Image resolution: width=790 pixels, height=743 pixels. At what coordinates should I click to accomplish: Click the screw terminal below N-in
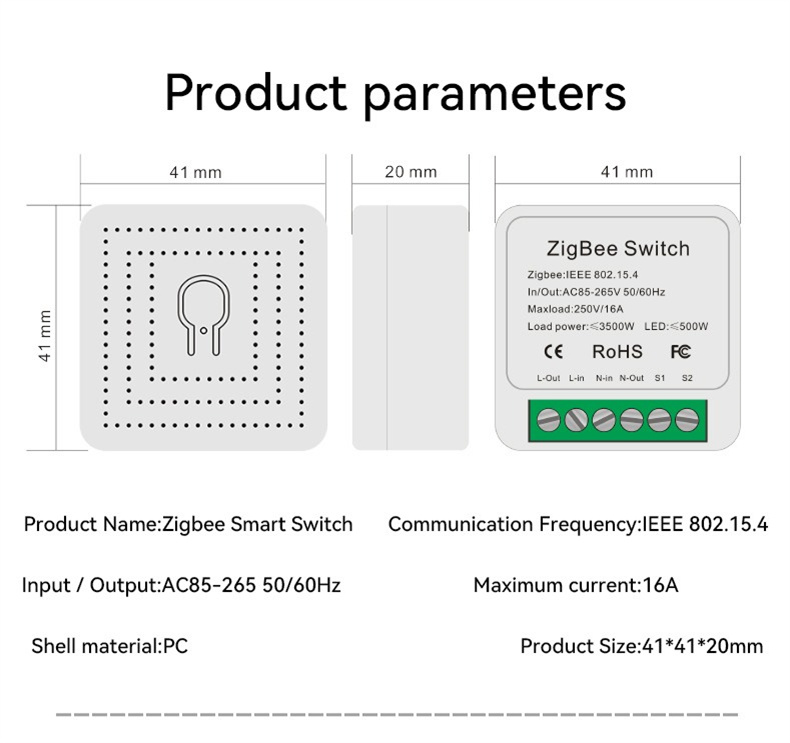603,420
